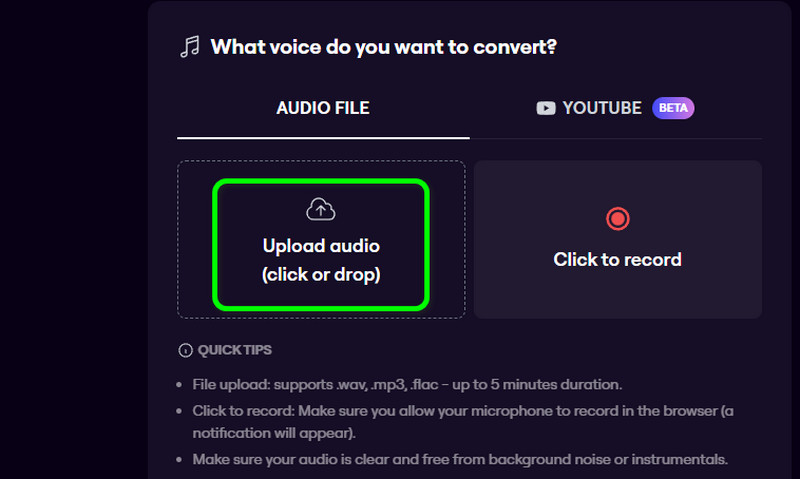Click the QUICK TIPS label

[x=234, y=350]
